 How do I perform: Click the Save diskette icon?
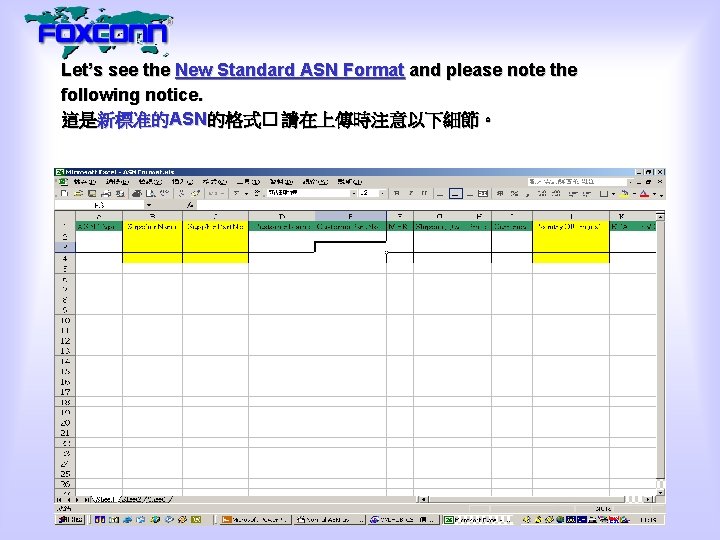(x=92, y=194)
